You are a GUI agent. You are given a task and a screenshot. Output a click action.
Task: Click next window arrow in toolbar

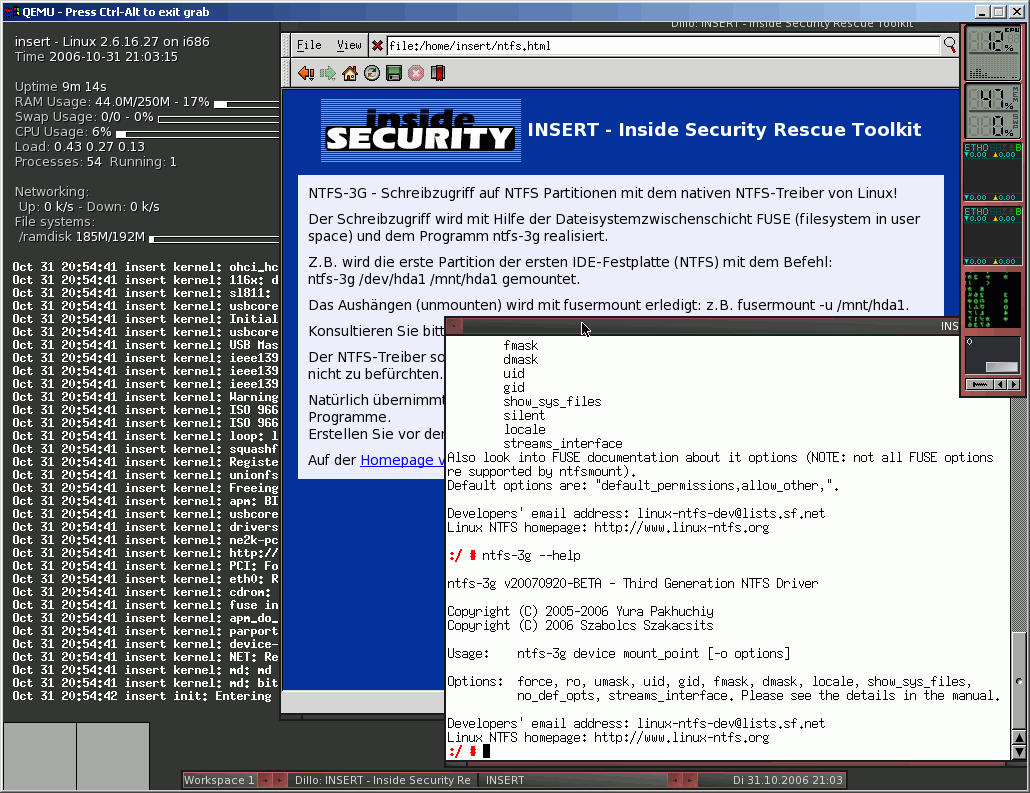click(690, 780)
